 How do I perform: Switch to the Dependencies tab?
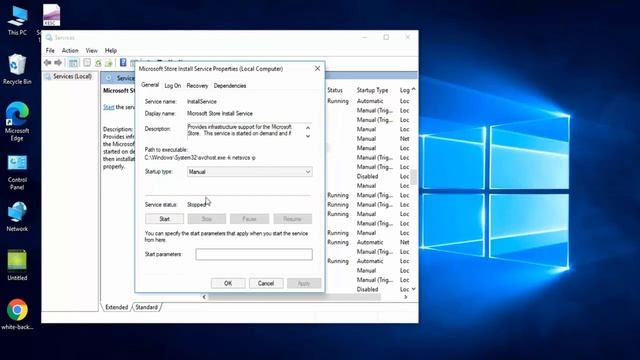click(x=230, y=86)
